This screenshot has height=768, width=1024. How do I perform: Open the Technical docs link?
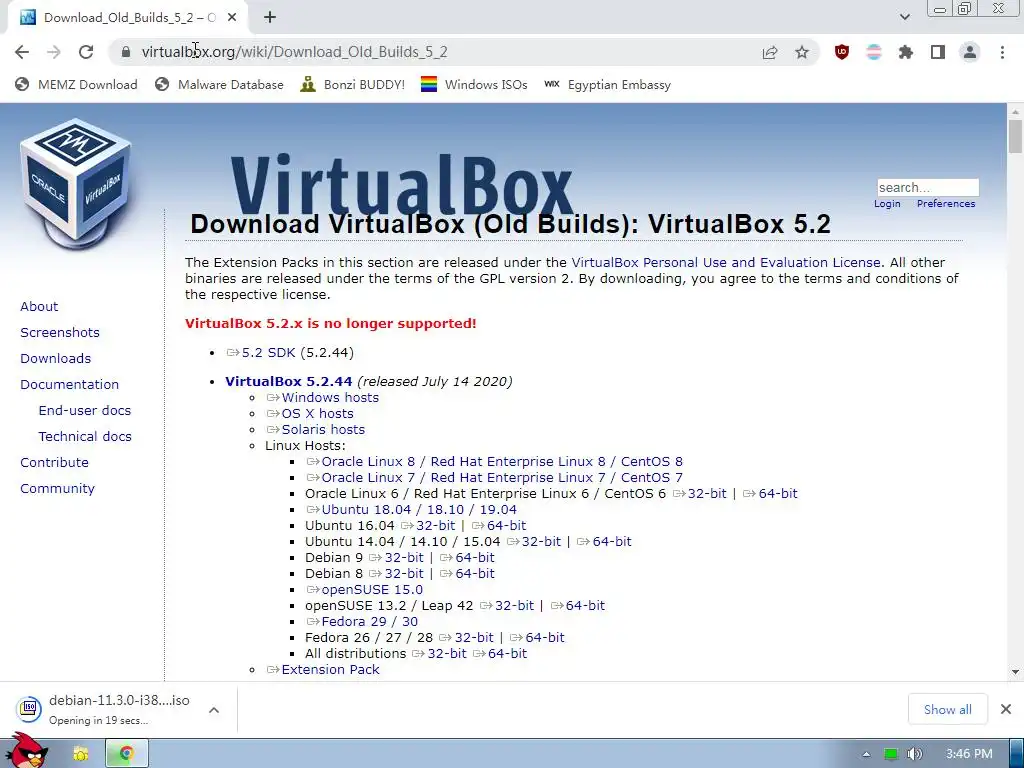coord(85,436)
